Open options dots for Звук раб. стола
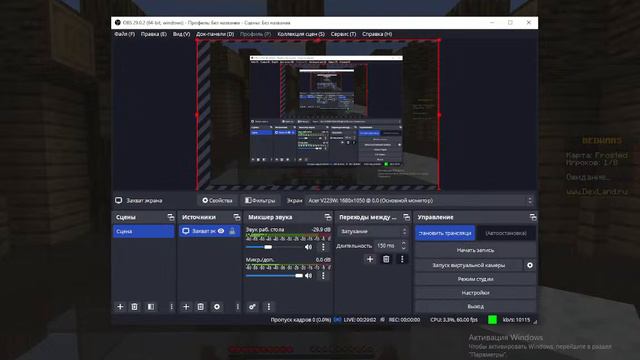The image size is (640, 360). pos(323,247)
